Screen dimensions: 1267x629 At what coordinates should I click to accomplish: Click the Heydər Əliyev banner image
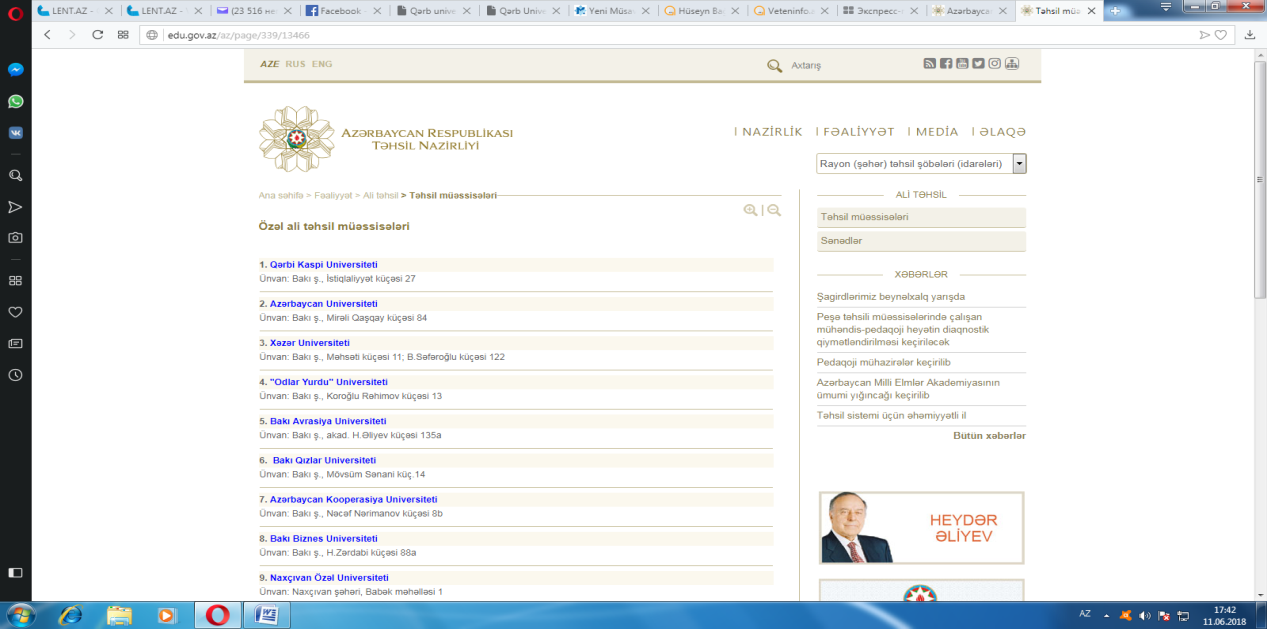tap(921, 528)
